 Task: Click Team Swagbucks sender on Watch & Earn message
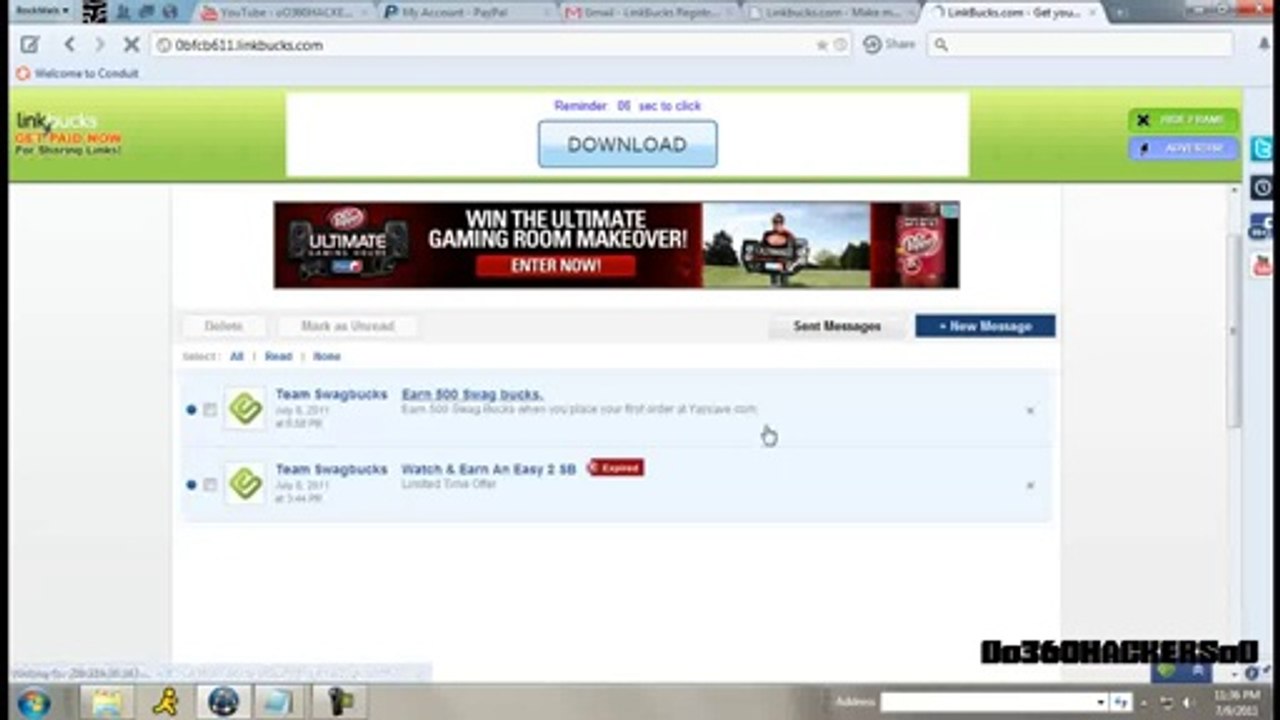point(331,469)
